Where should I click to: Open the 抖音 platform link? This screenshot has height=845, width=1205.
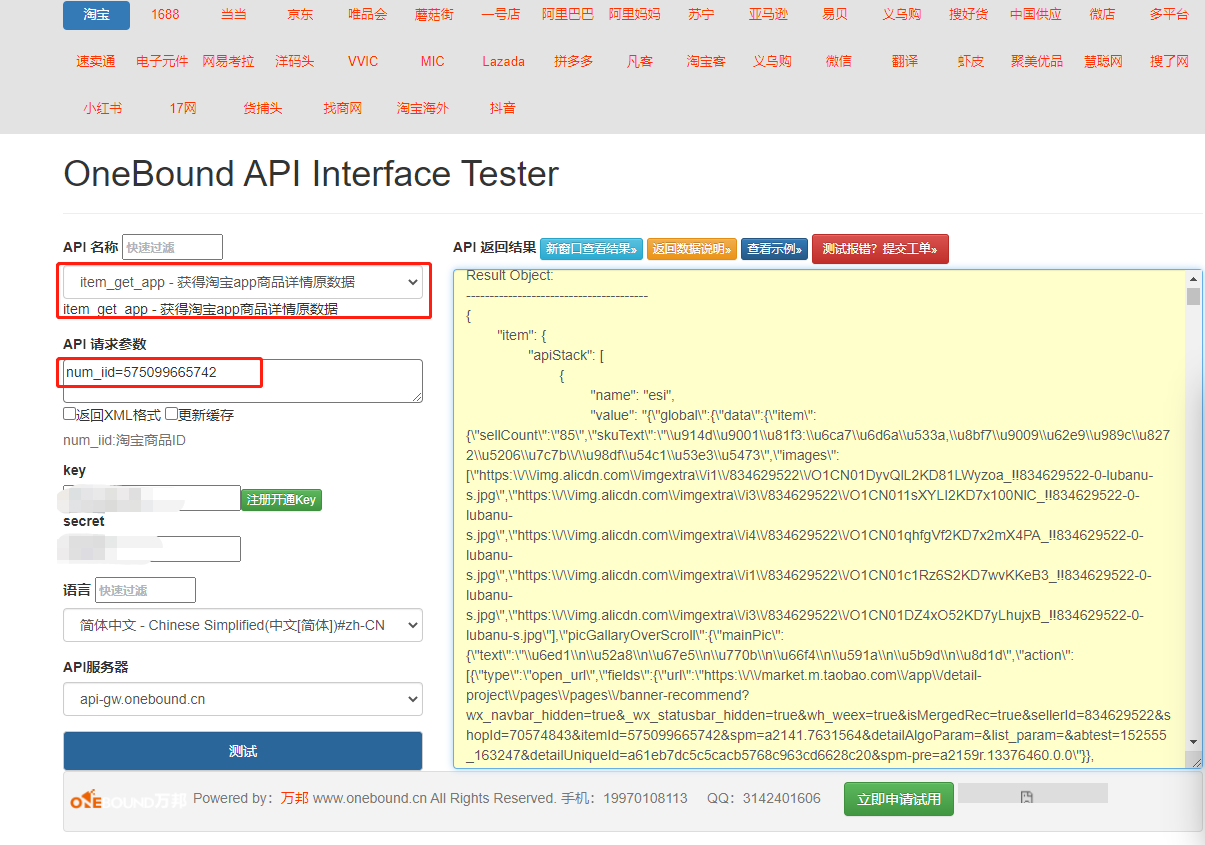pos(502,107)
